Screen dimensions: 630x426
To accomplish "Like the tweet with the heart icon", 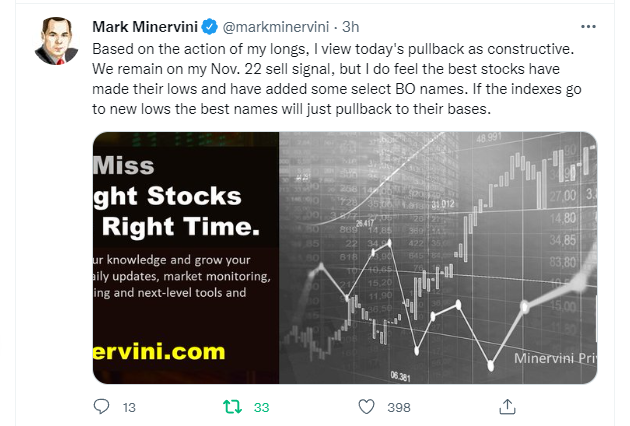I will click(x=366, y=406).
